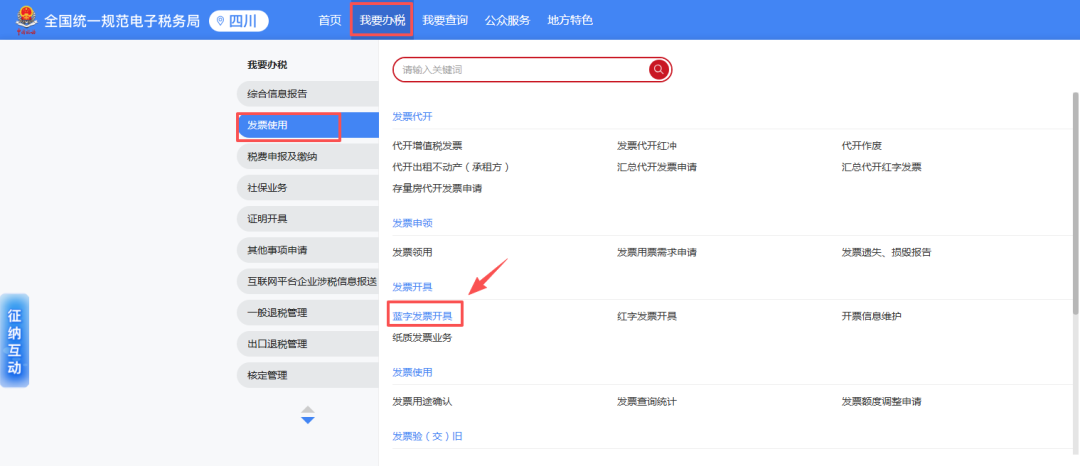Open the 公众服务 tab

(x=508, y=21)
